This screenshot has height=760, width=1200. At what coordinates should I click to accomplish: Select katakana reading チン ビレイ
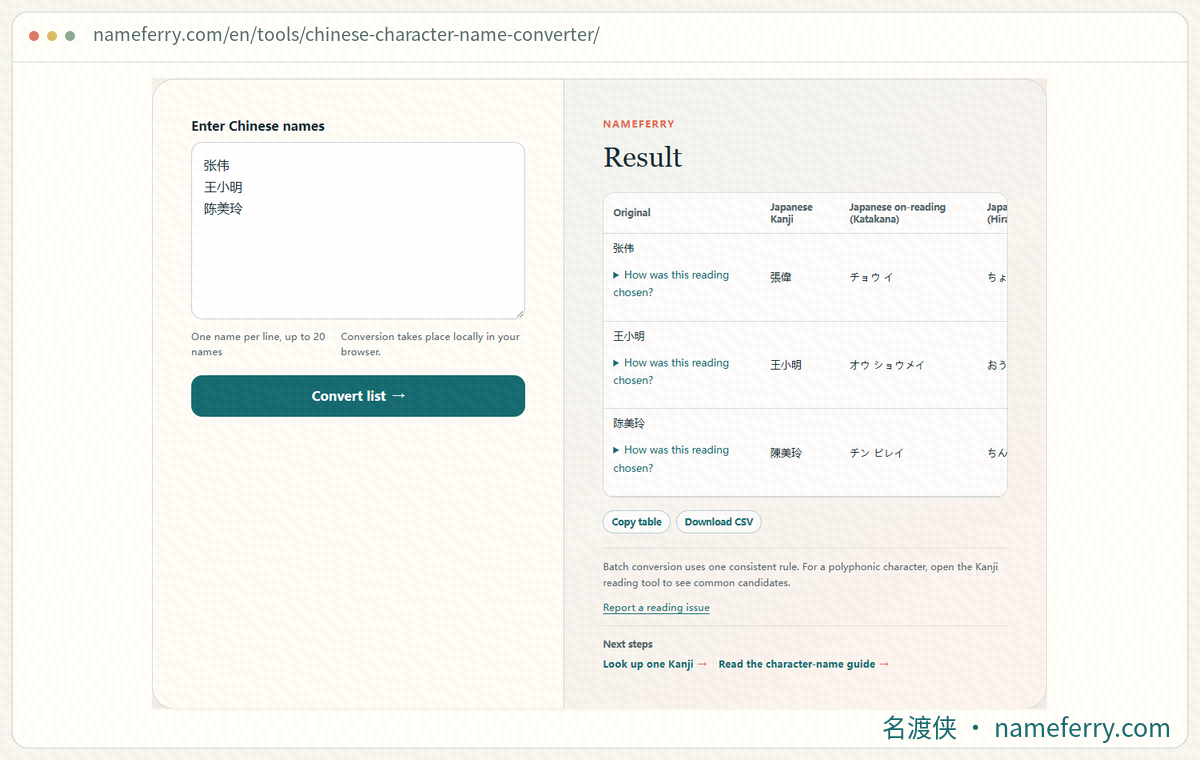(876, 453)
